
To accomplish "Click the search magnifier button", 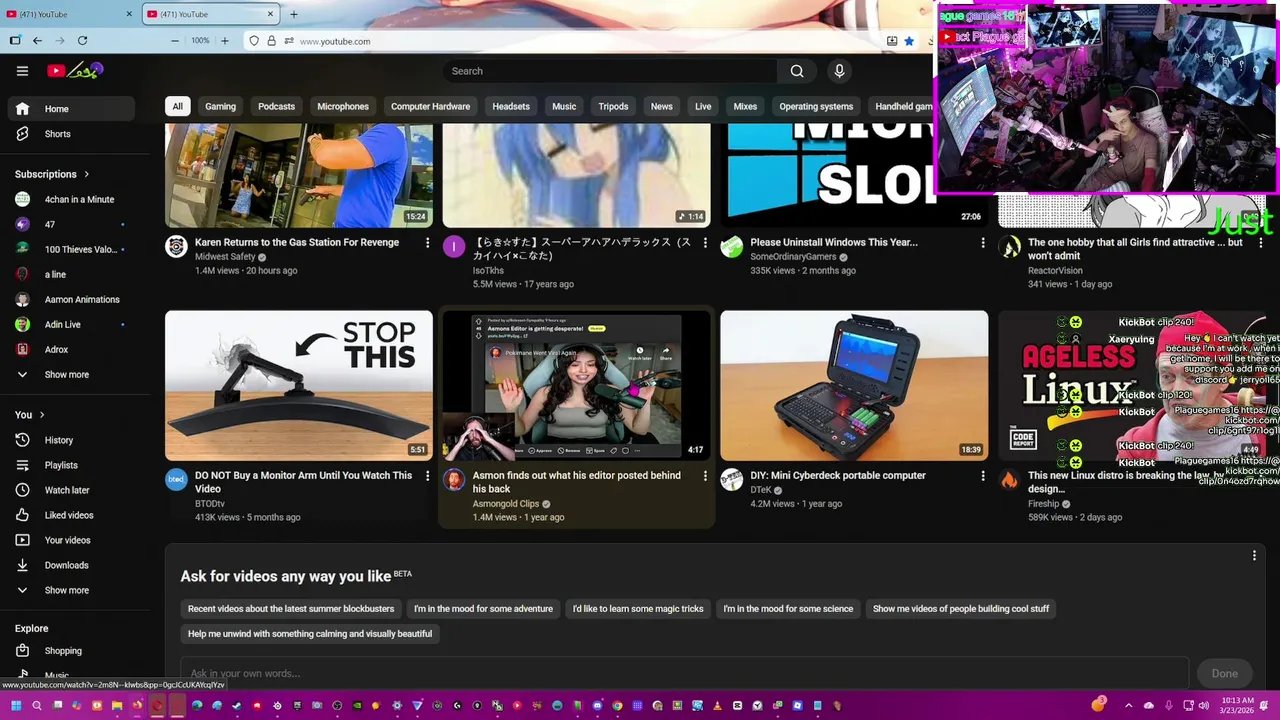I will [797, 71].
